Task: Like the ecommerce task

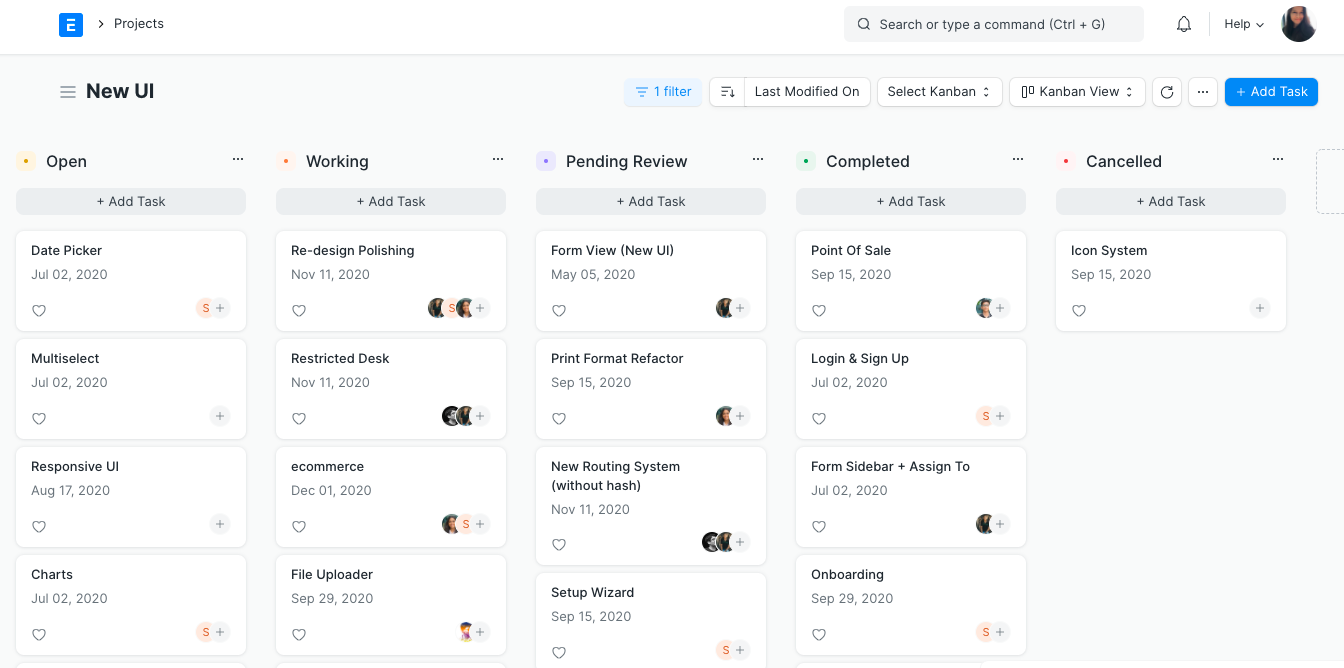Action: [299, 527]
